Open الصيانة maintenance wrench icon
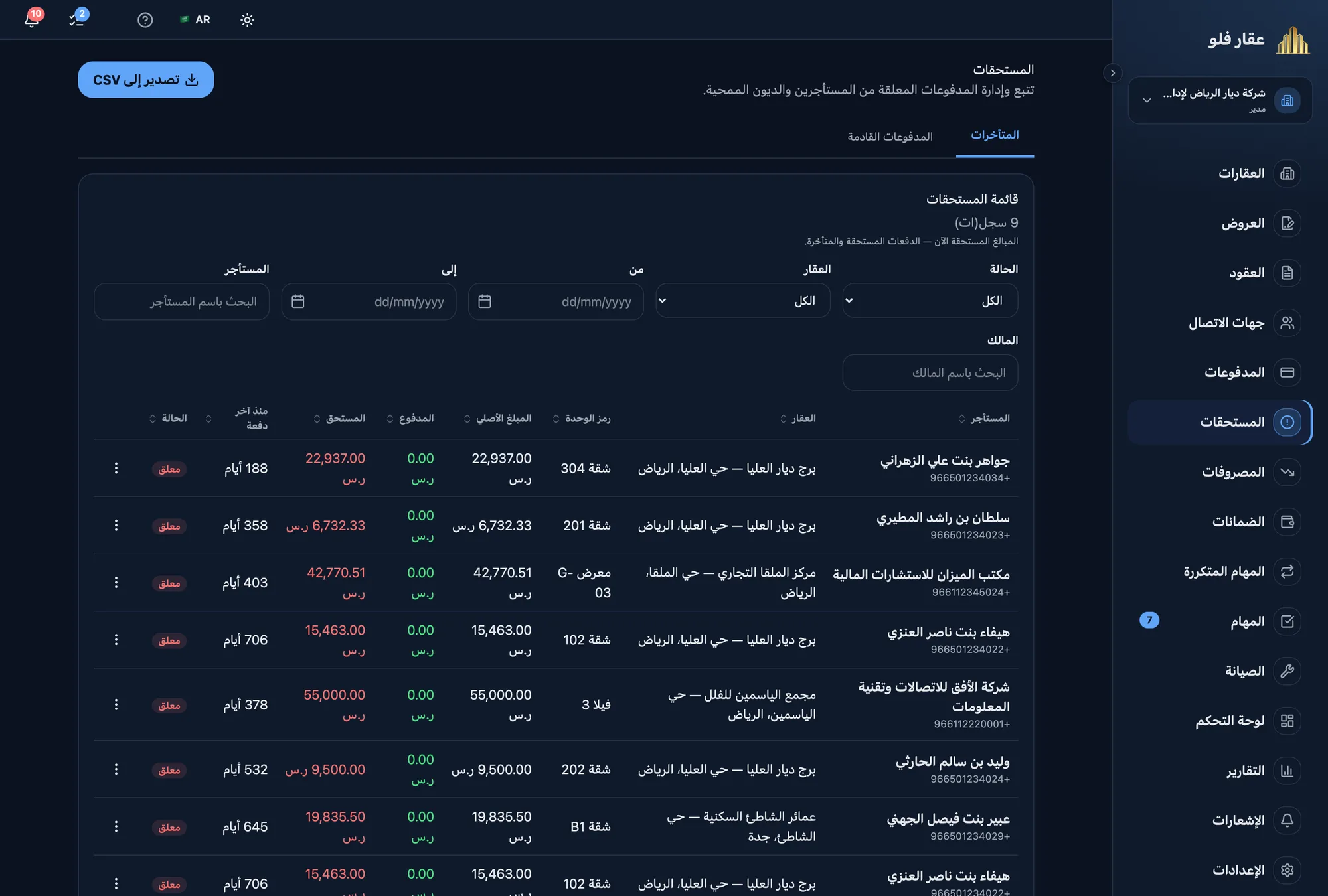 pos(1287,671)
